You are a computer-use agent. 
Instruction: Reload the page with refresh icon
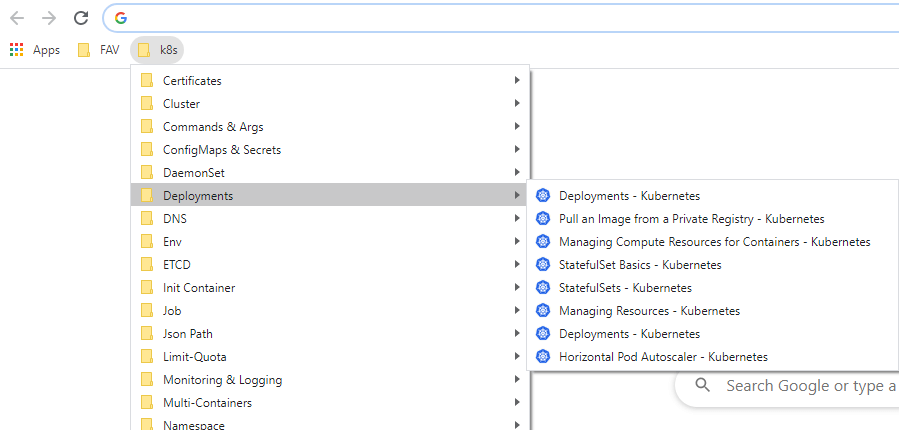click(x=81, y=18)
